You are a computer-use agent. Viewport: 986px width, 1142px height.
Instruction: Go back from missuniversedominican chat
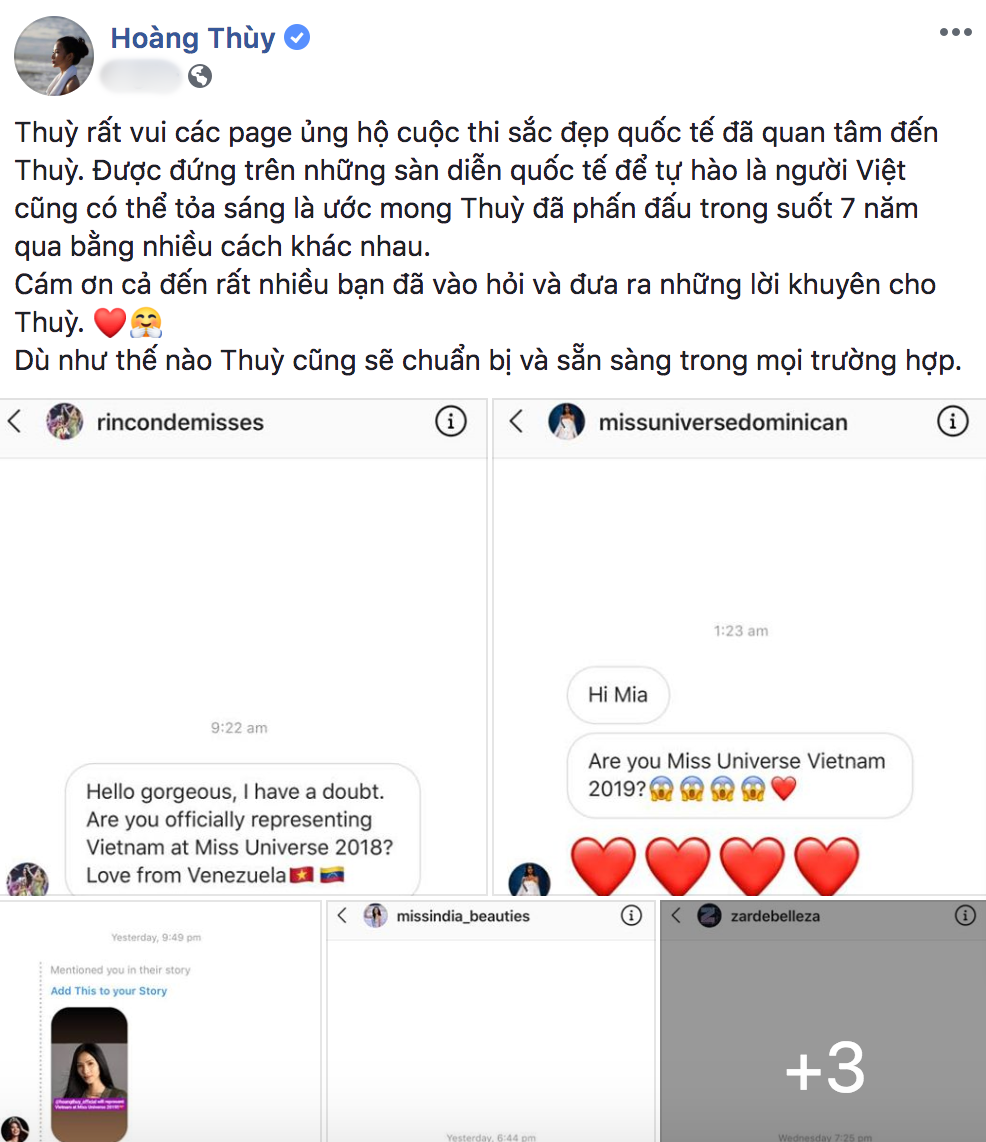[516, 422]
